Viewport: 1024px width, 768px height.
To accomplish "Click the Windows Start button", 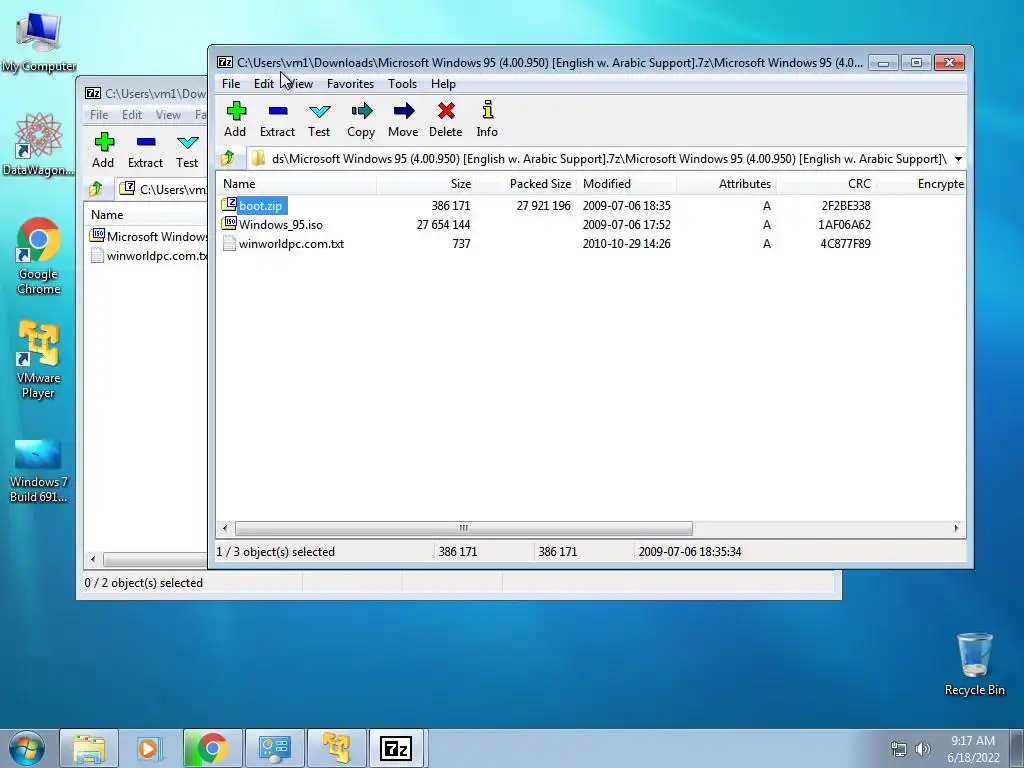I will [x=27, y=748].
